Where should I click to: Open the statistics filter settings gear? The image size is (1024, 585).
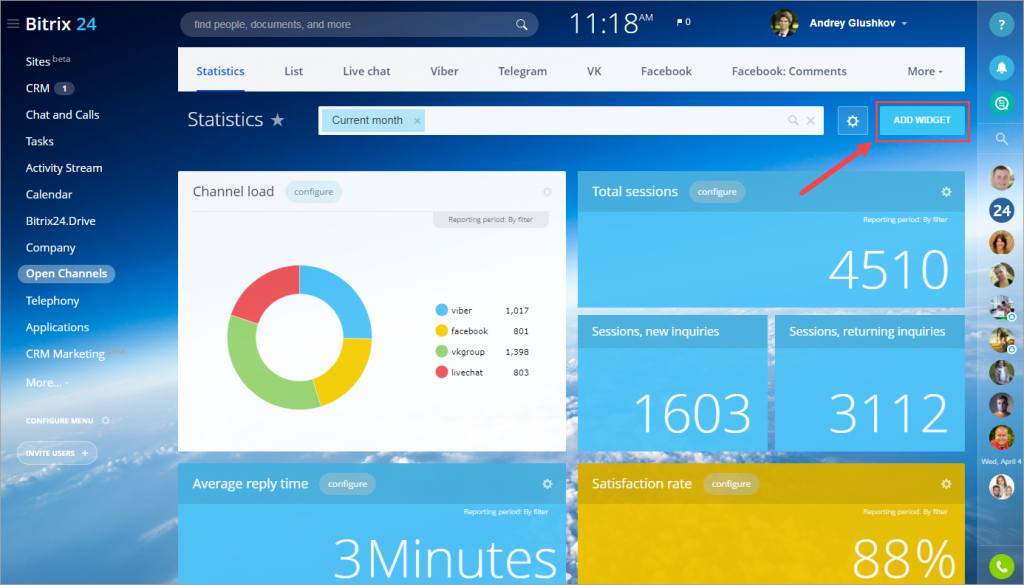(852, 121)
